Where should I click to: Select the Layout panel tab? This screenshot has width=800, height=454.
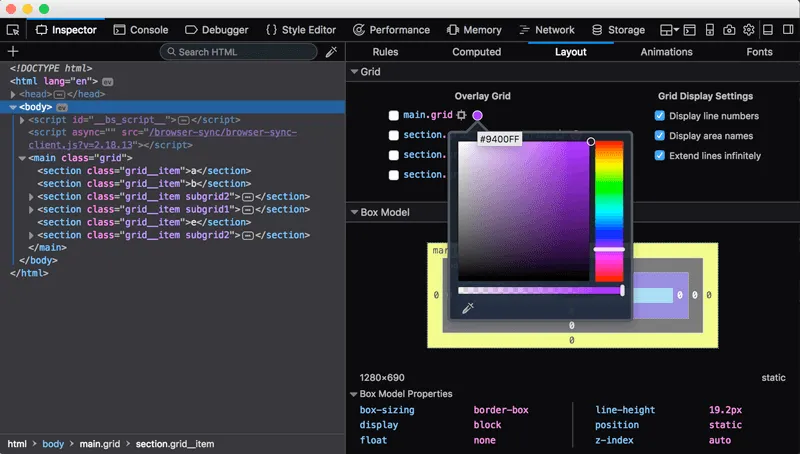pos(570,52)
